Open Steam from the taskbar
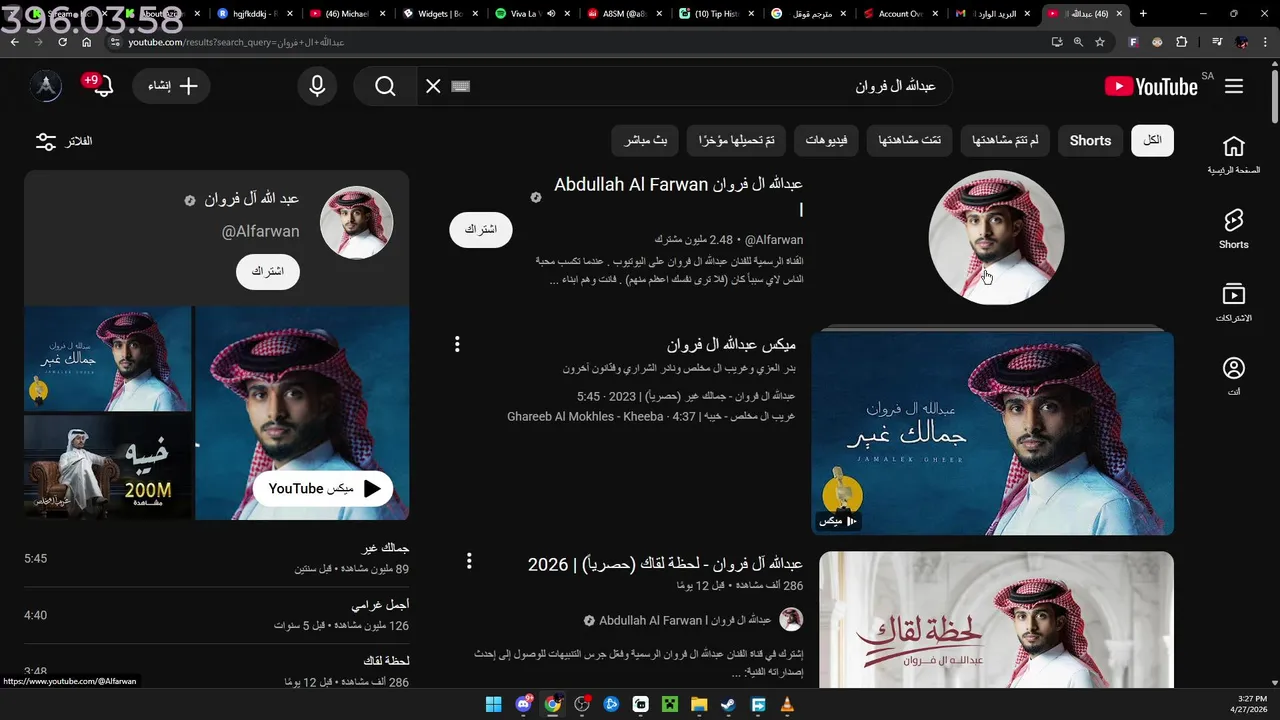1280x720 pixels. pos(728,704)
